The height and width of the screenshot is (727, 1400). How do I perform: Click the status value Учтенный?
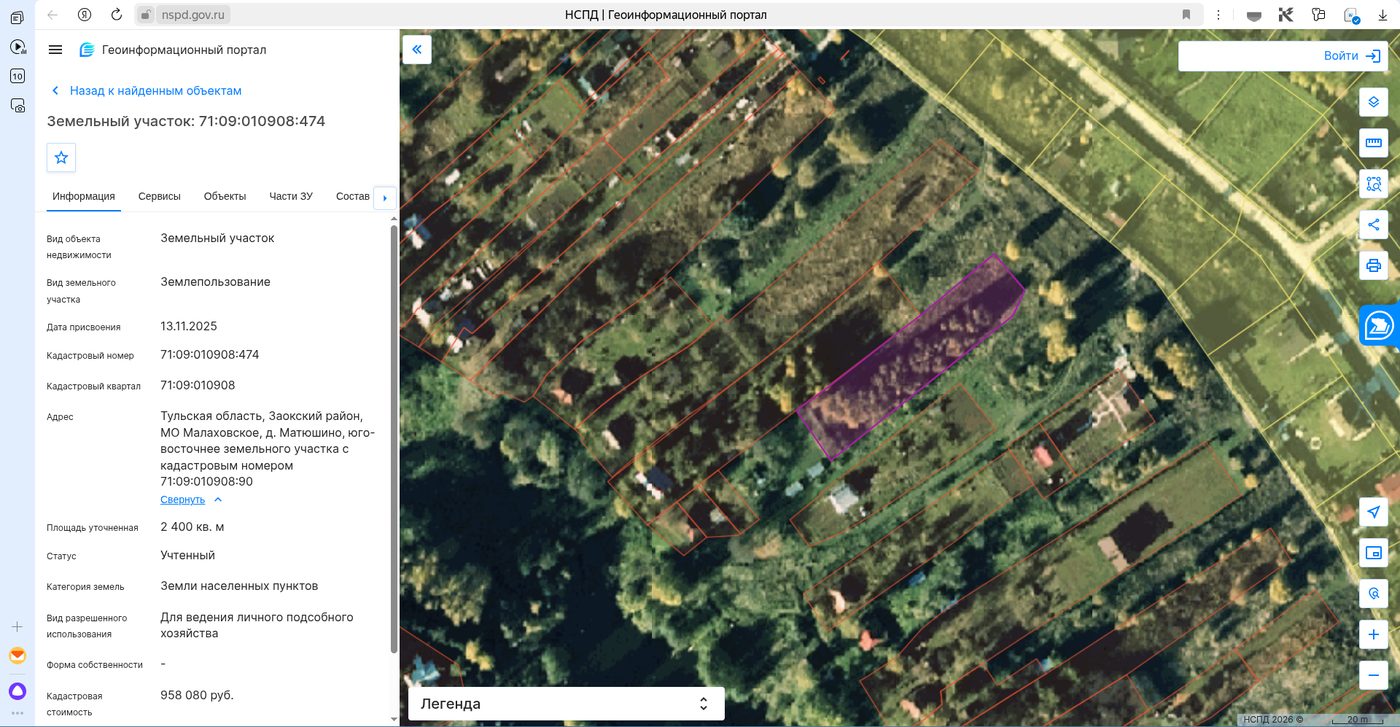pos(188,555)
